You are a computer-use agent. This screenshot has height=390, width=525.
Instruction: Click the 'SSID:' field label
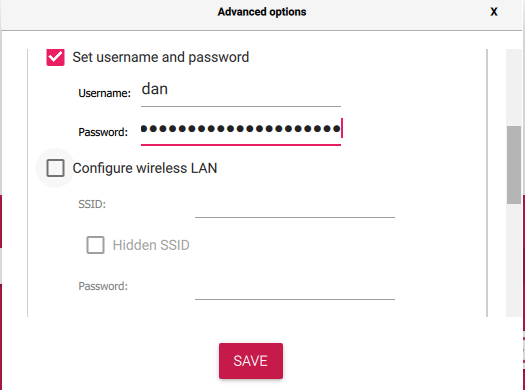pos(92,204)
